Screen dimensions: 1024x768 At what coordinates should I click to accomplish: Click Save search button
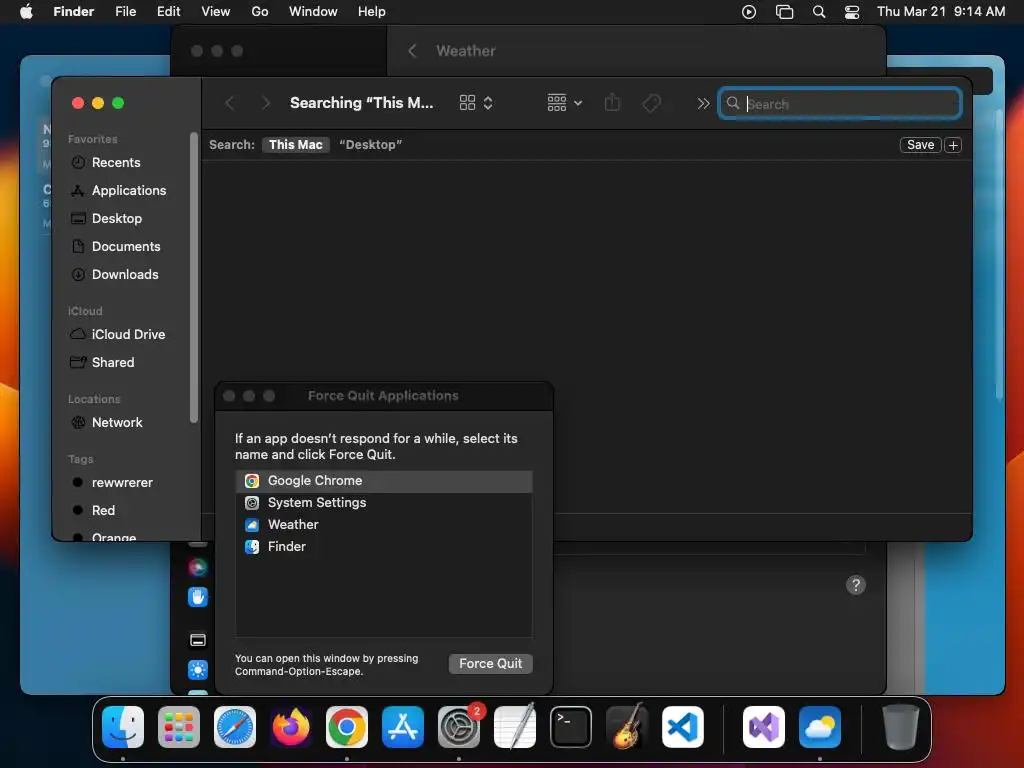click(x=920, y=145)
